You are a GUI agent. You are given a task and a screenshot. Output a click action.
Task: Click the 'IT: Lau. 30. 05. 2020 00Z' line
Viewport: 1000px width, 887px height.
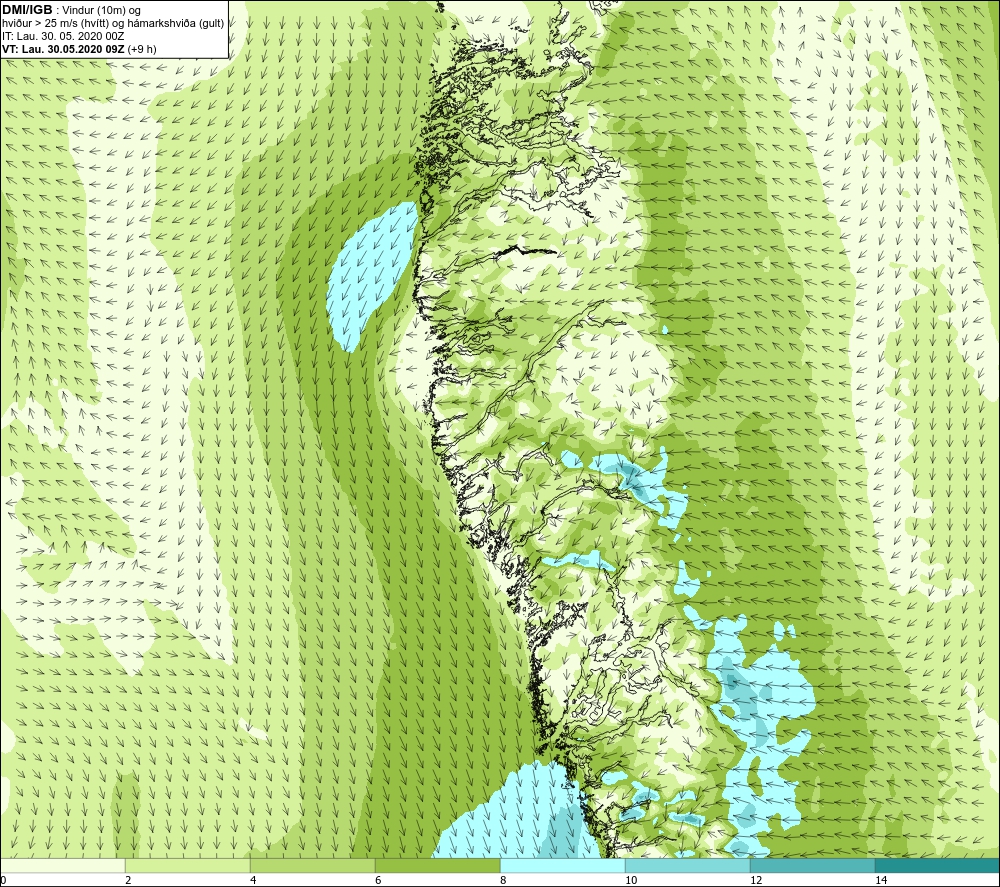point(63,36)
